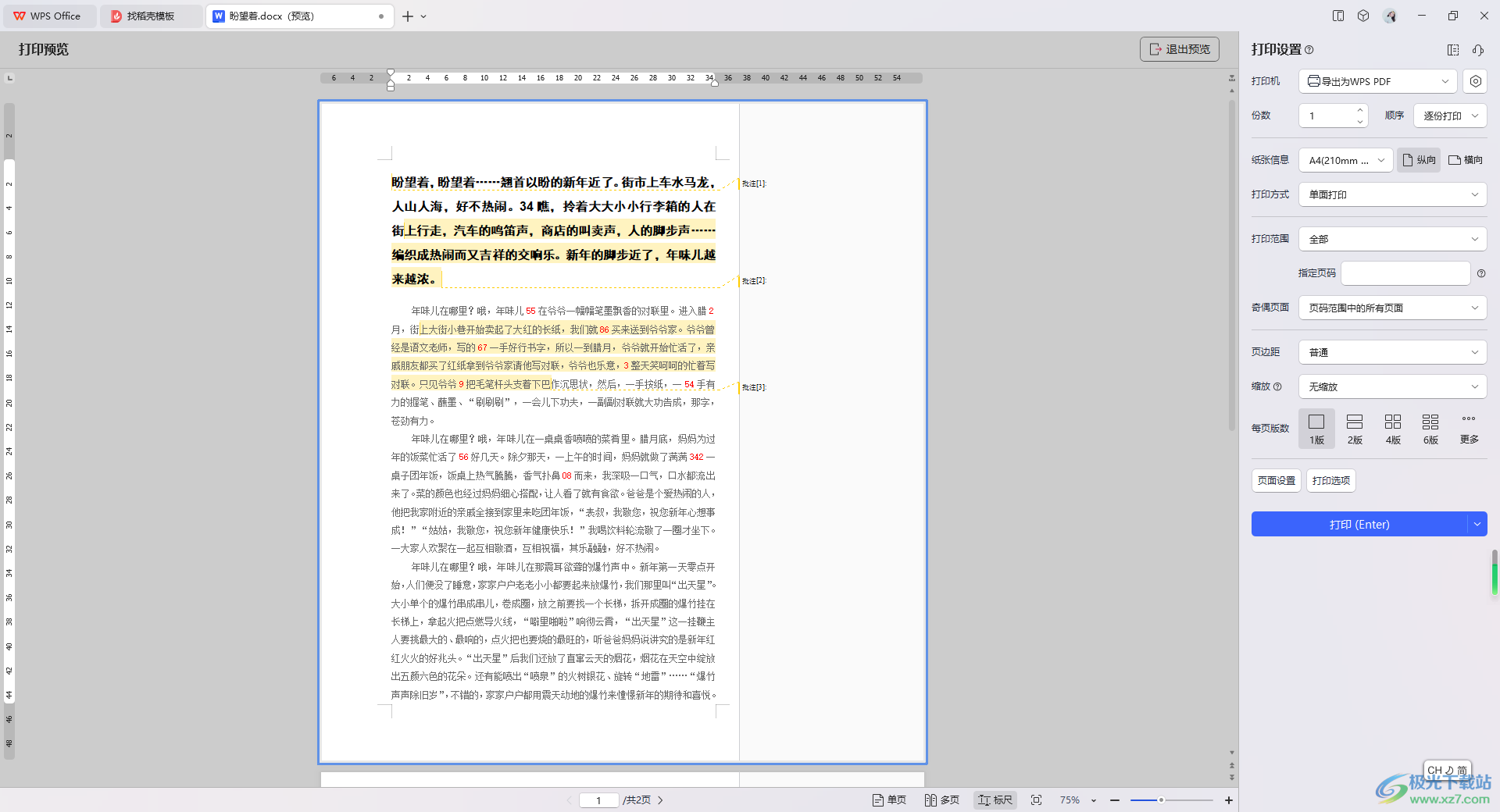Toggle the ruler display
This screenshot has width=1500, height=812.
995,800
